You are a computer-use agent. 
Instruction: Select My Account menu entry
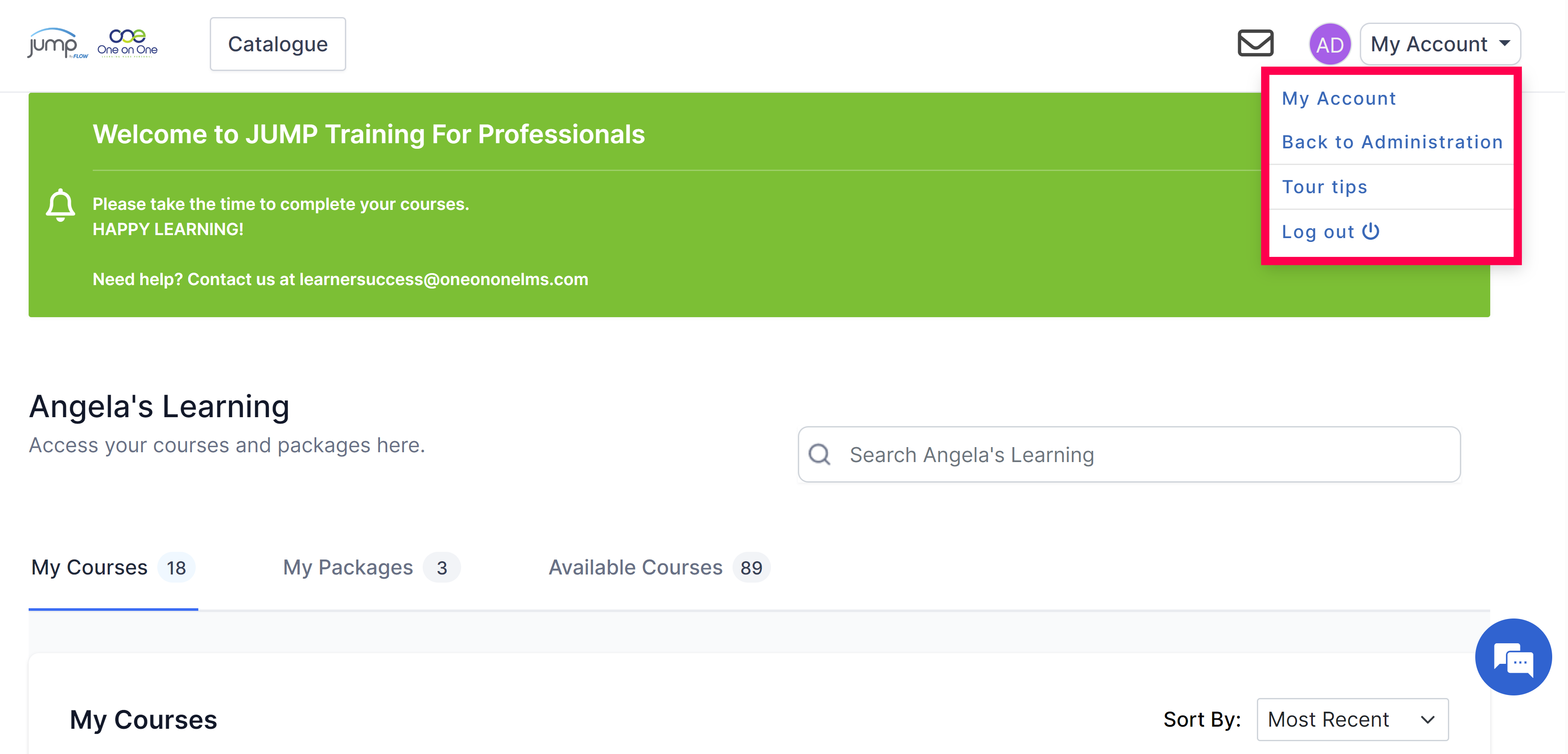[1339, 99]
